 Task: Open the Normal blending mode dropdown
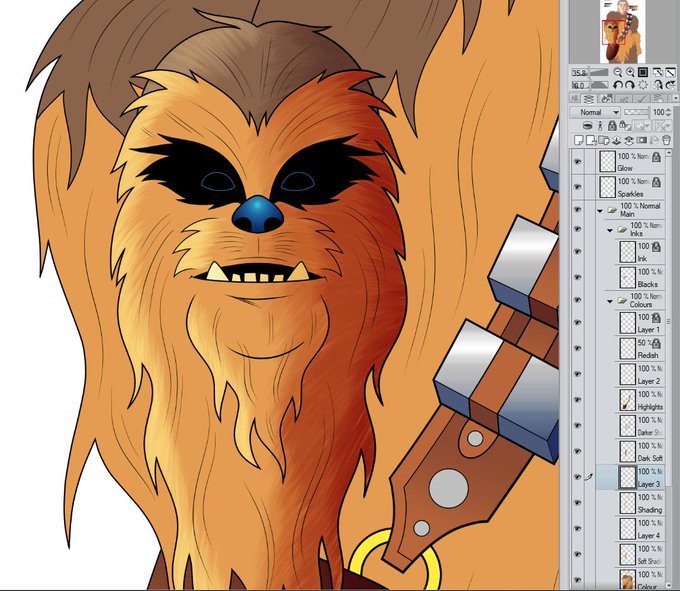pos(595,112)
